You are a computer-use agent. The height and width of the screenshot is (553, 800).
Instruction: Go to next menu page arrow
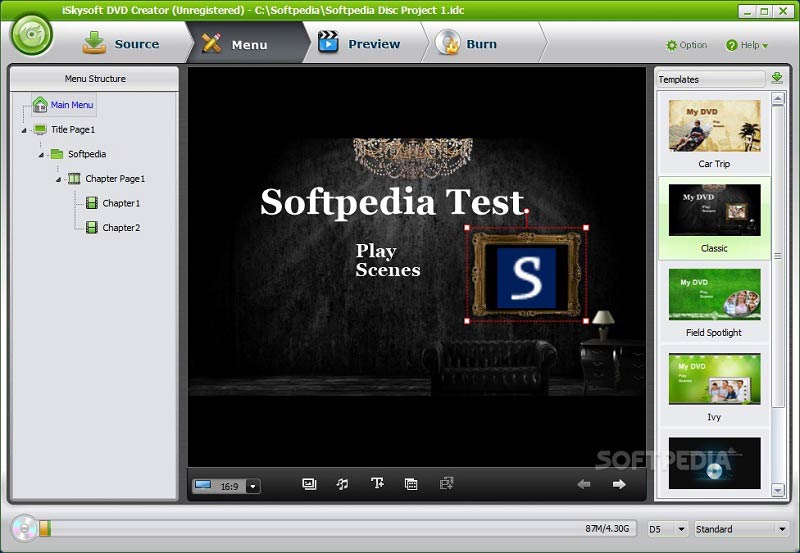(619, 484)
